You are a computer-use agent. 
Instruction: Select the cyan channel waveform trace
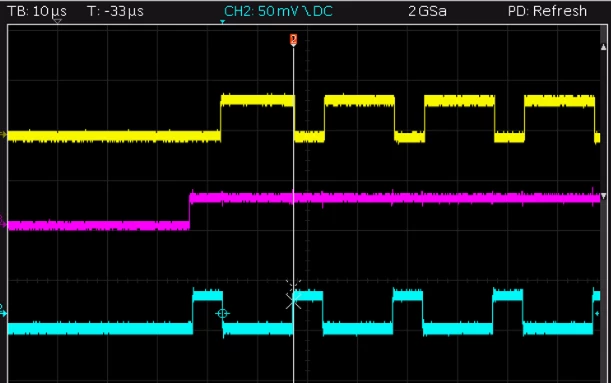(304, 312)
